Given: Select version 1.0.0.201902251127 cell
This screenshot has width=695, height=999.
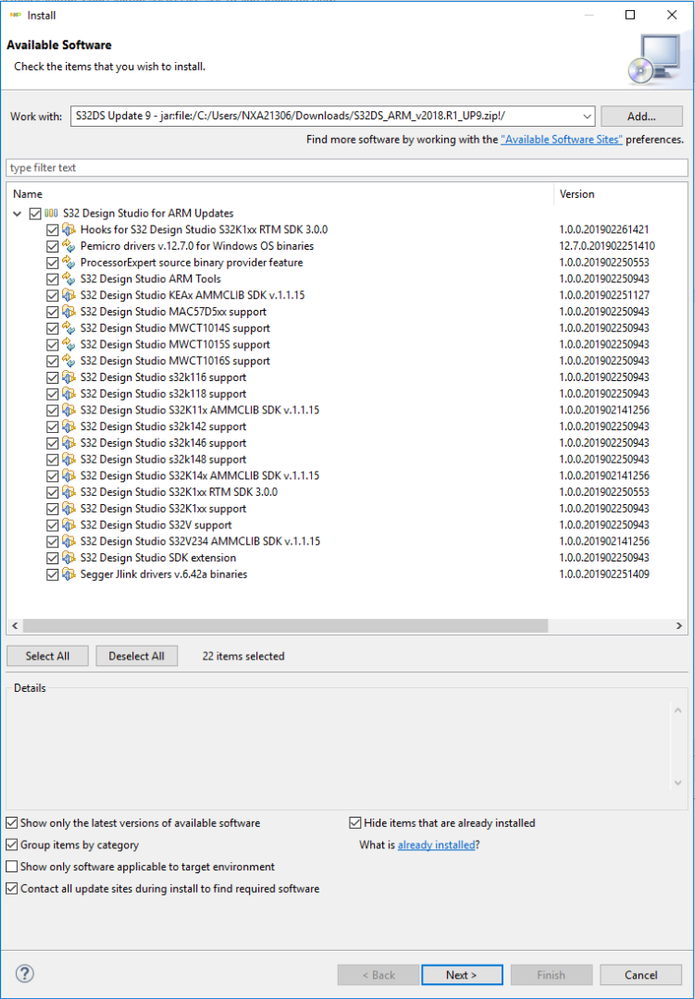Looking at the screenshot, I should coord(605,296).
